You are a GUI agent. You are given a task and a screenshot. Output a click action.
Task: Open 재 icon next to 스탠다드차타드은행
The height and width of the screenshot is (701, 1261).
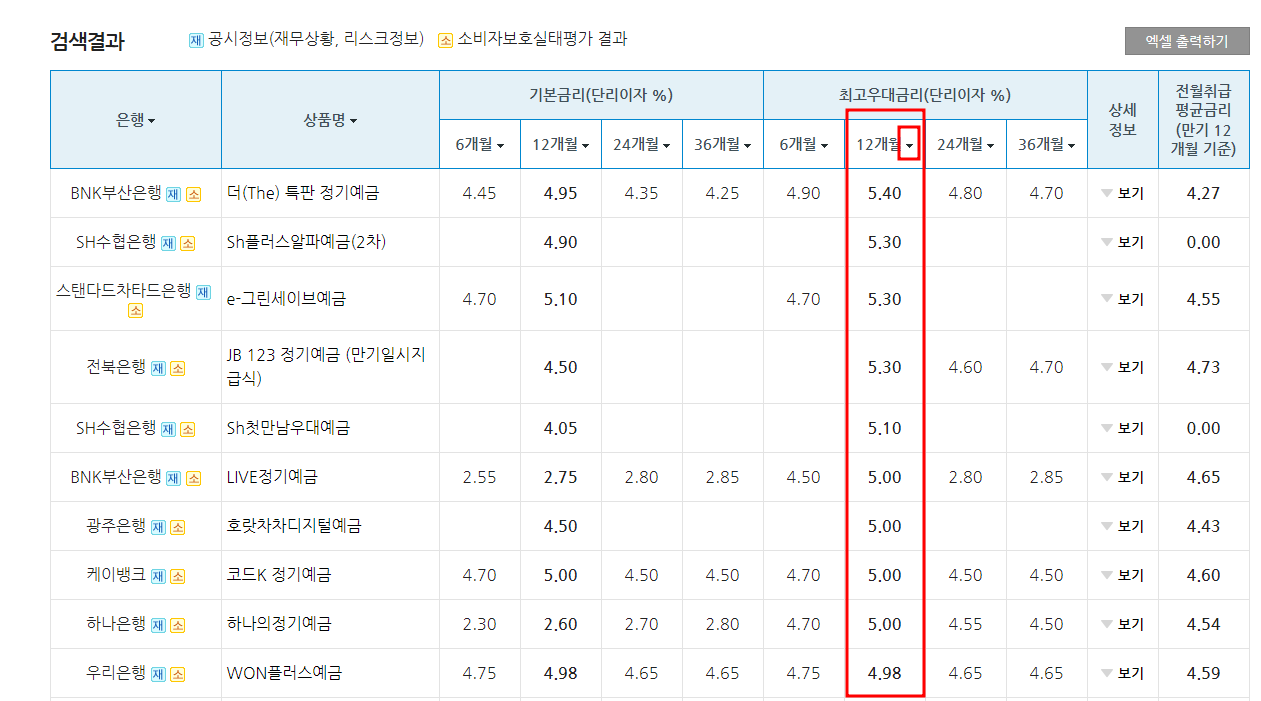pos(203,292)
